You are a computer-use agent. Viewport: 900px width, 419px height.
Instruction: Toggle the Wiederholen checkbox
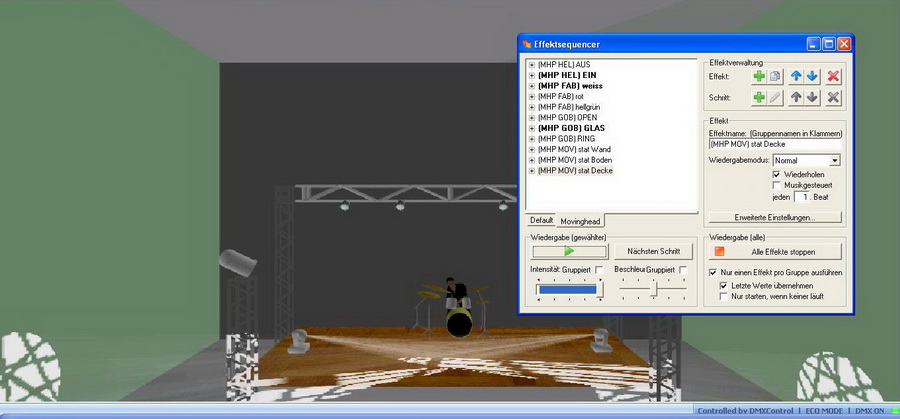pyautogui.click(x=777, y=173)
